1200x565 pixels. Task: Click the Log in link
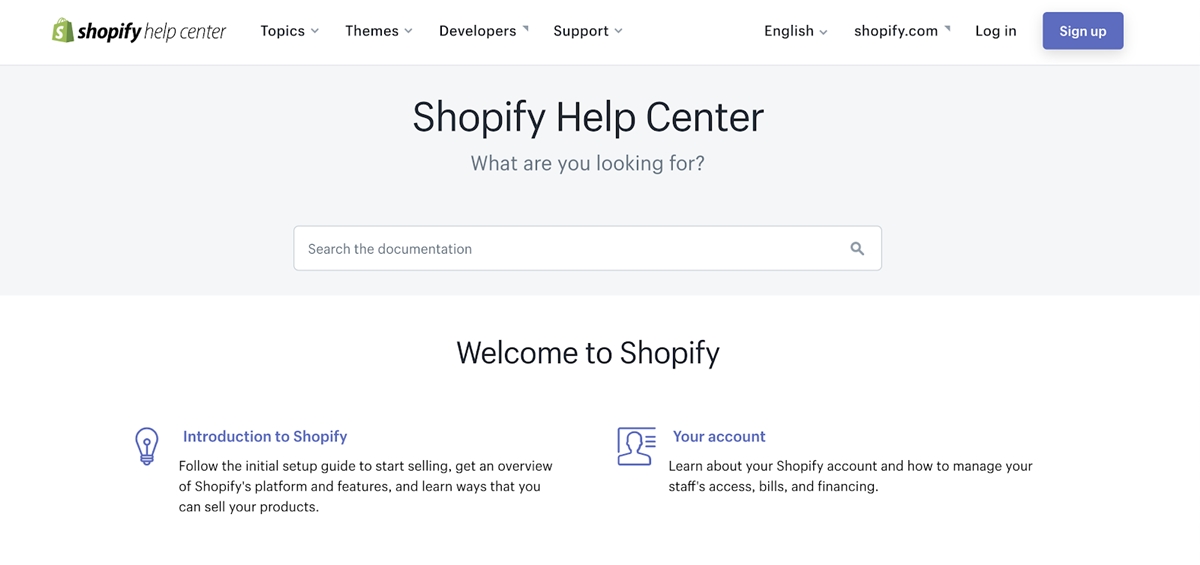[x=996, y=31]
